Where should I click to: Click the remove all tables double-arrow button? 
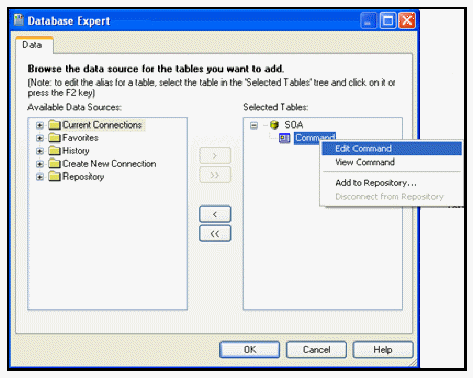[215, 233]
